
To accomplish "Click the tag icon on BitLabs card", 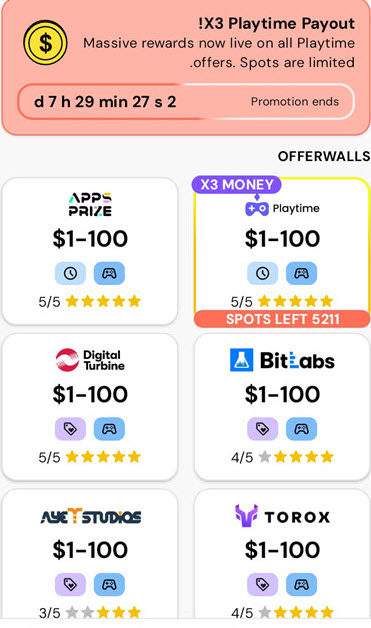I will [x=262, y=429].
